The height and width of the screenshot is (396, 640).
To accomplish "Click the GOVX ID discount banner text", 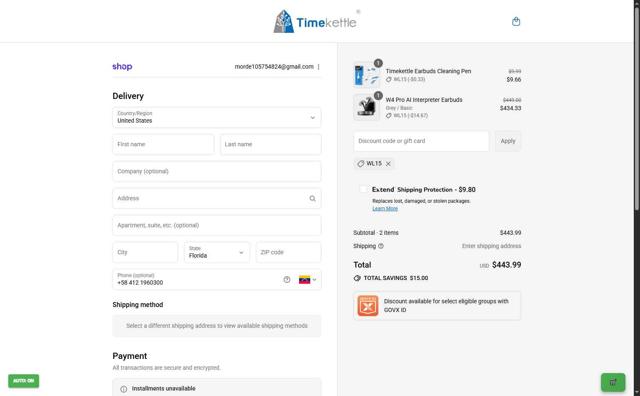I will (x=446, y=306).
